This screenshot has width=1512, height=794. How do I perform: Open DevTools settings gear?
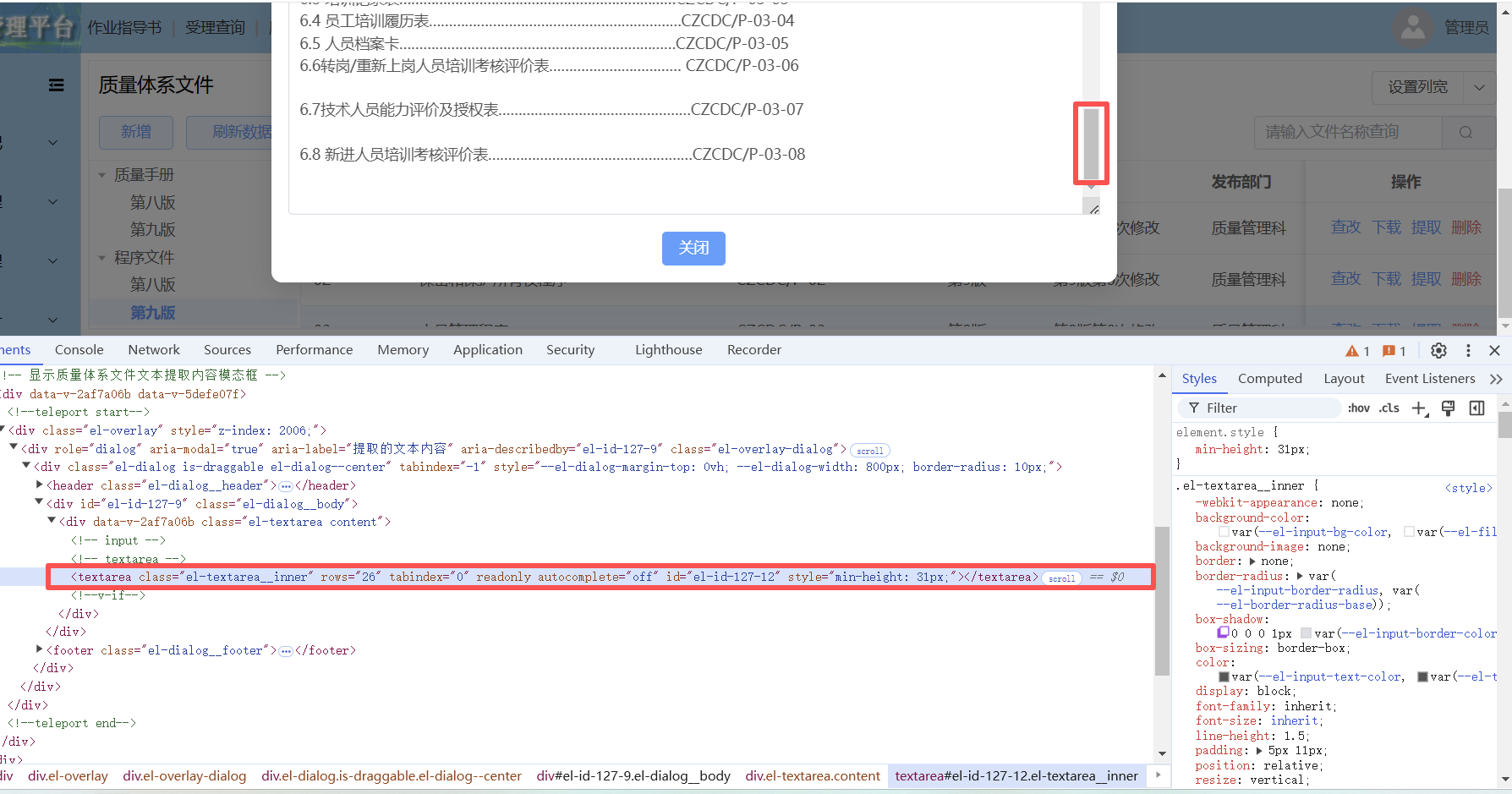click(x=1438, y=350)
